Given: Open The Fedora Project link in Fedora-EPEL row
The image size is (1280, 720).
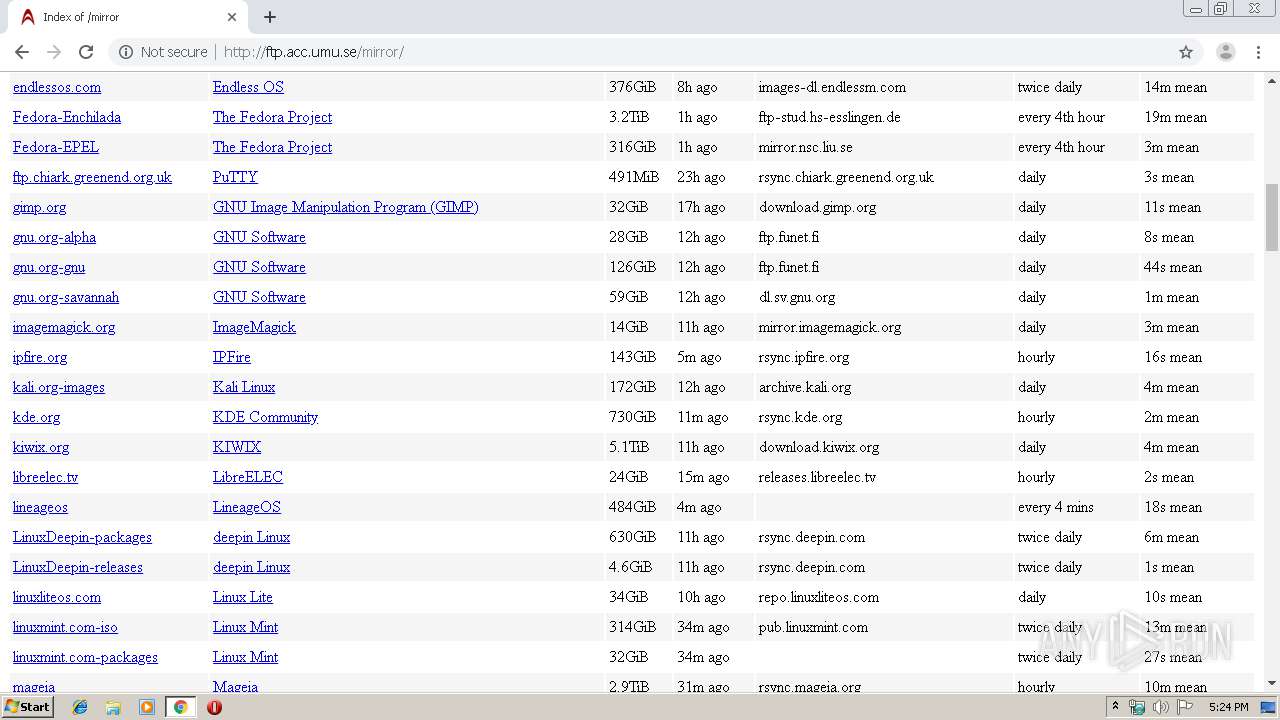Looking at the screenshot, I should (272, 147).
